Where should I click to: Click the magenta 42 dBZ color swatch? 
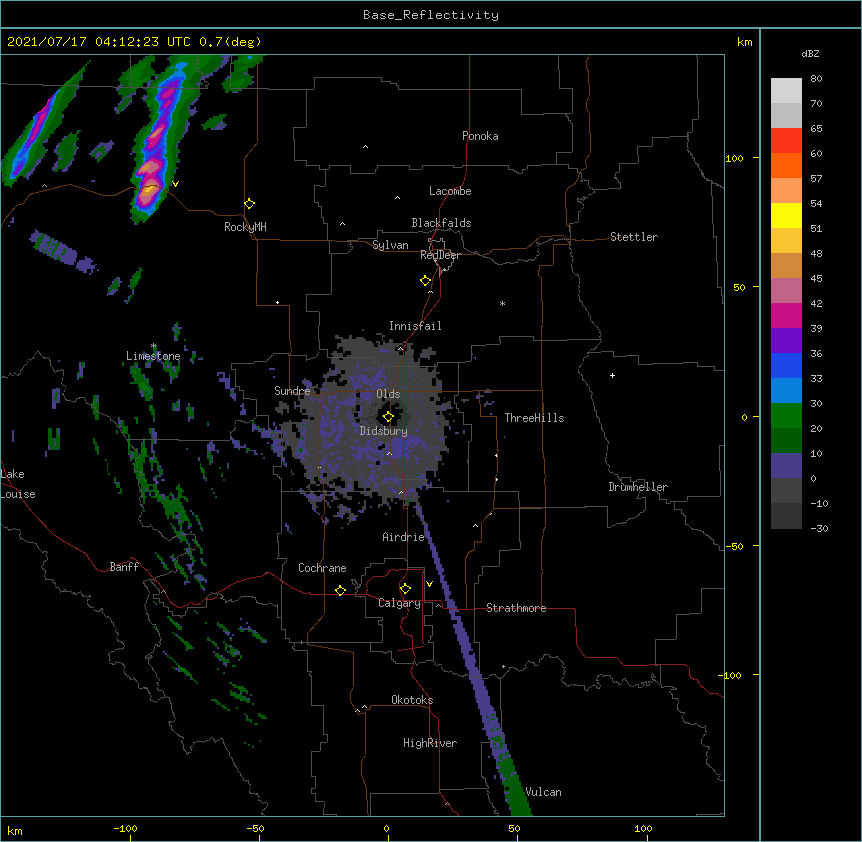786,315
